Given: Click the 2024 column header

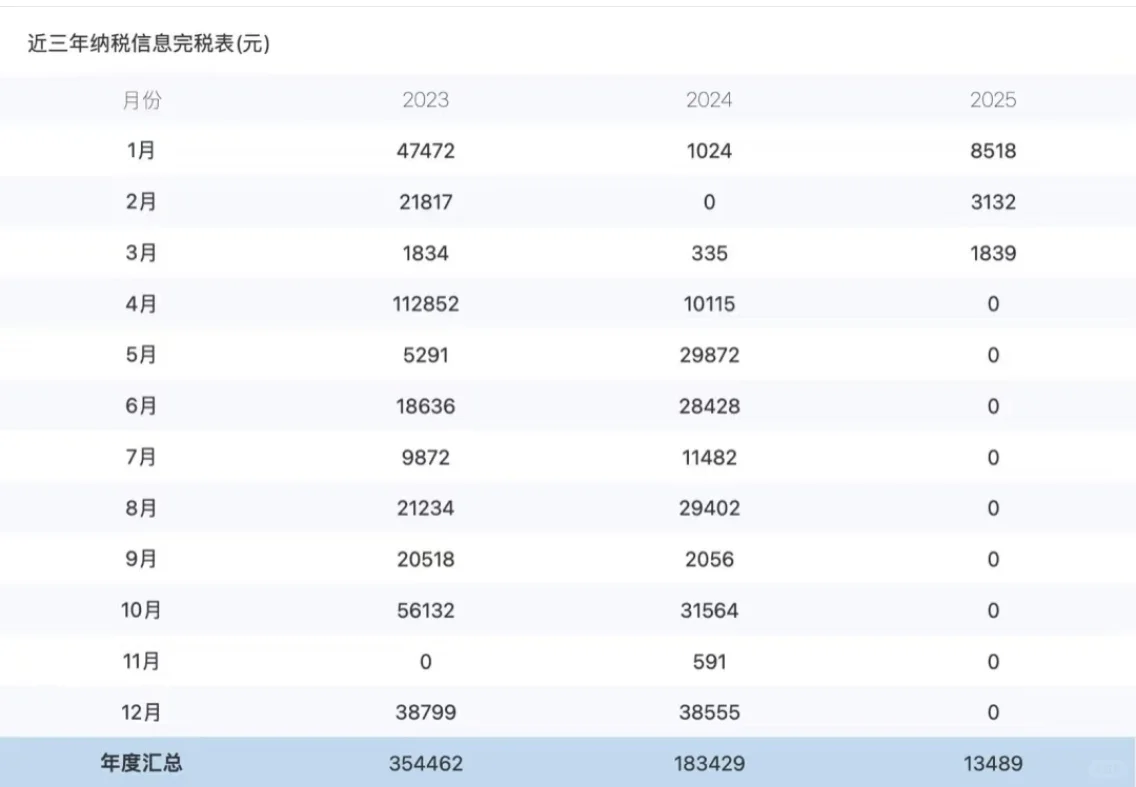Looking at the screenshot, I should [x=710, y=100].
